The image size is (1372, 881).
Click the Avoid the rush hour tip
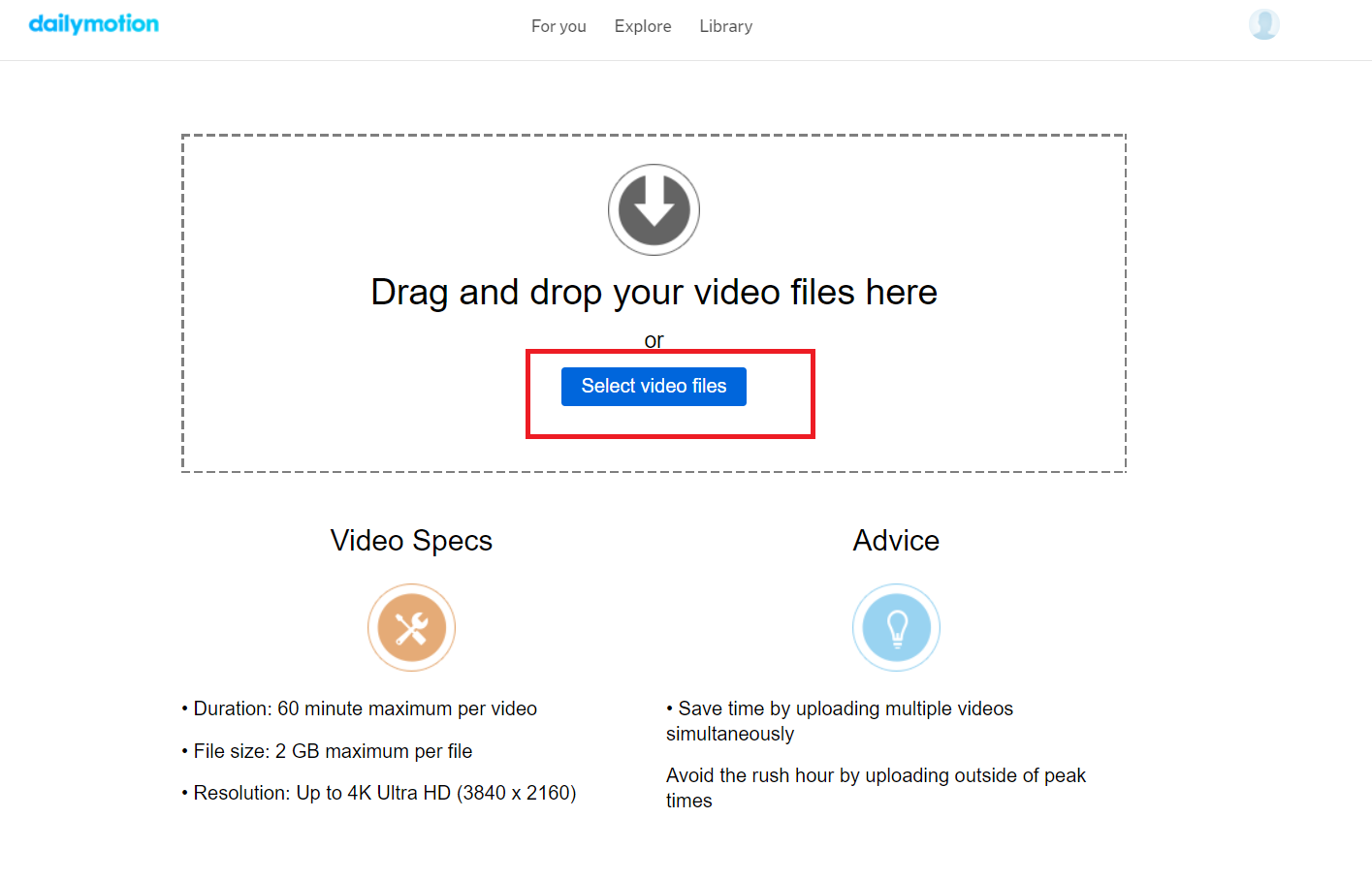coord(876,788)
